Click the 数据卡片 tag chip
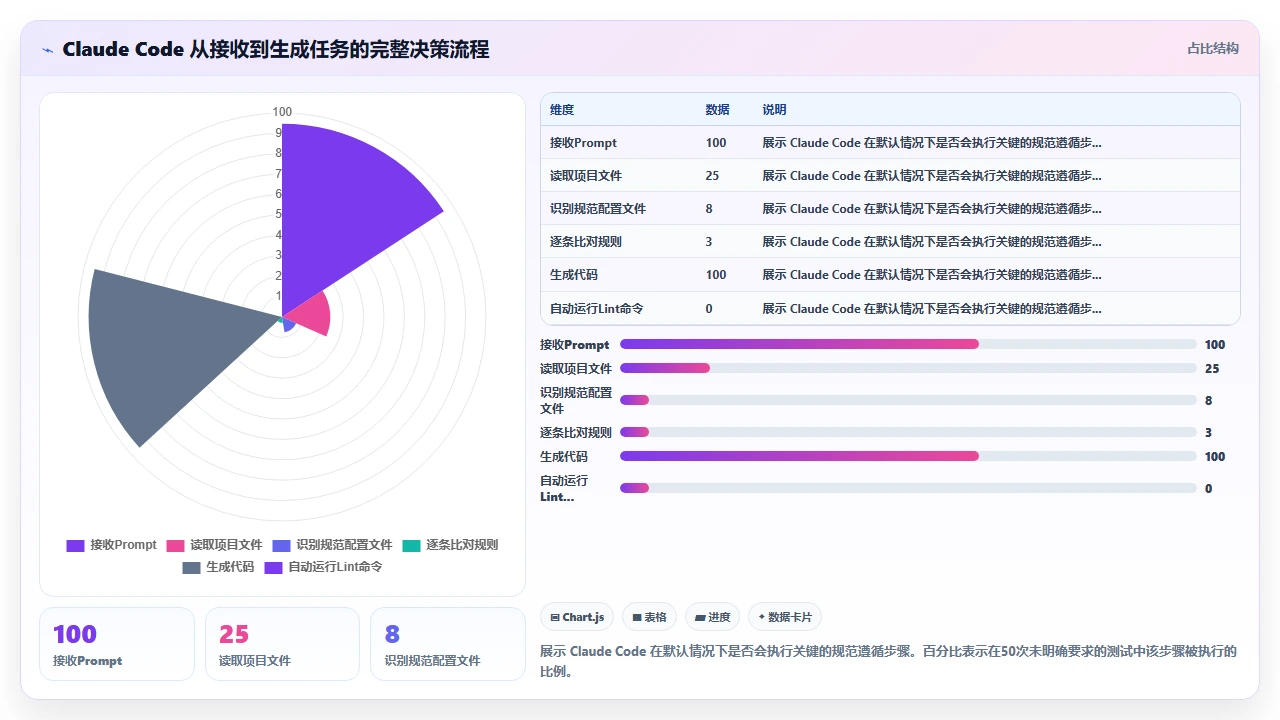Image resolution: width=1280 pixels, height=720 pixels. coord(785,617)
